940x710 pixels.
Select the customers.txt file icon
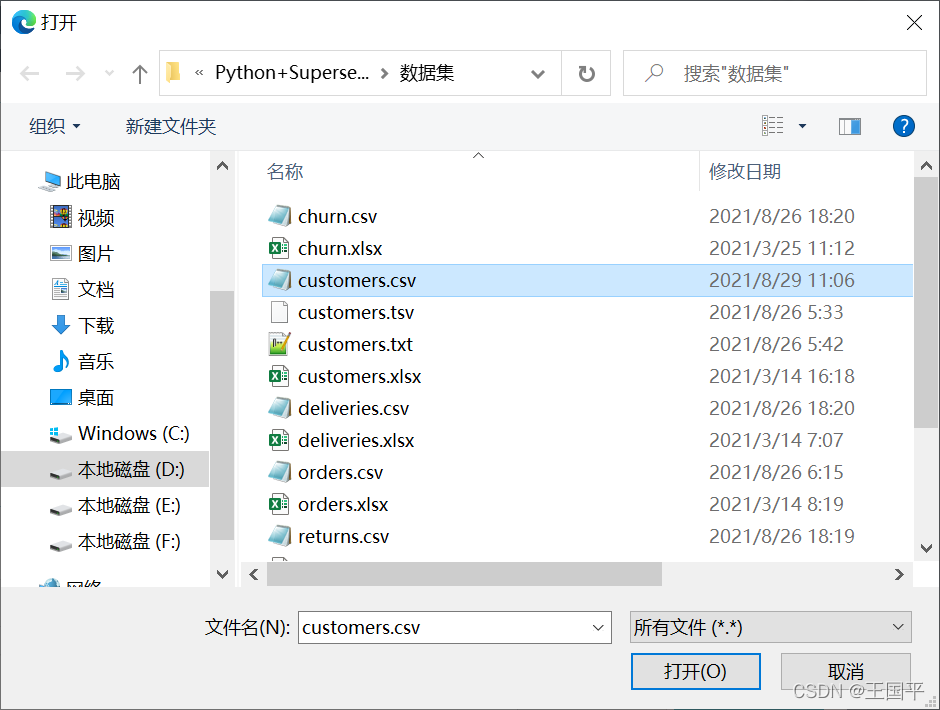pyautogui.click(x=279, y=345)
